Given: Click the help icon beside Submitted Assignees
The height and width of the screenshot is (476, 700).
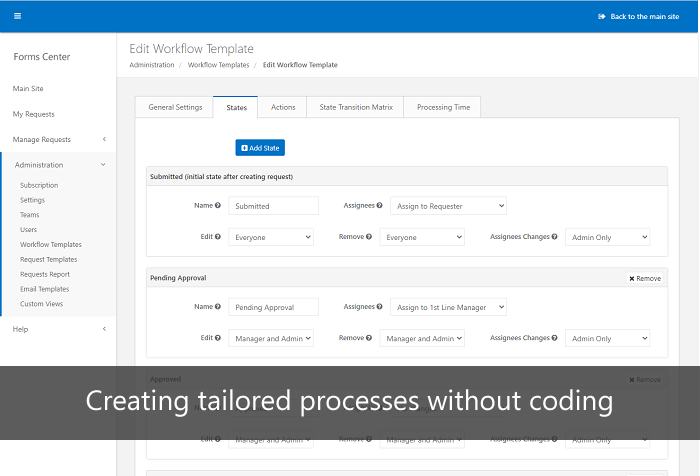Looking at the screenshot, I should click(379, 205).
